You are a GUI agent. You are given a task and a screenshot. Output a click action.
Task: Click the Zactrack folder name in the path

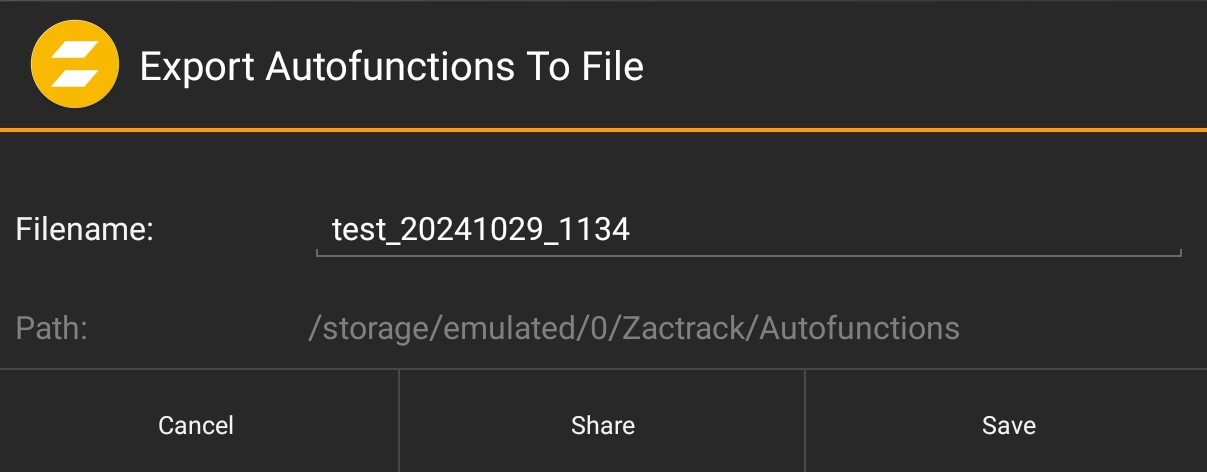[x=686, y=328]
